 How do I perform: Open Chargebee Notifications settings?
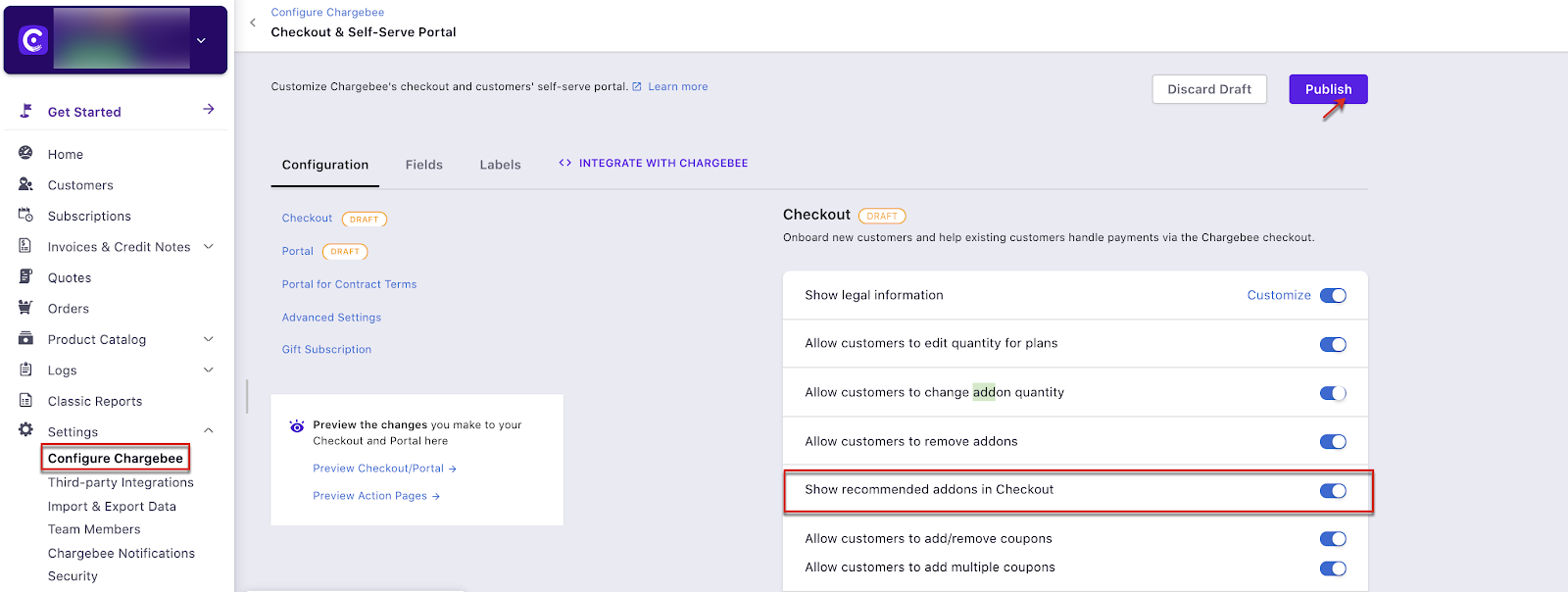[x=122, y=554]
